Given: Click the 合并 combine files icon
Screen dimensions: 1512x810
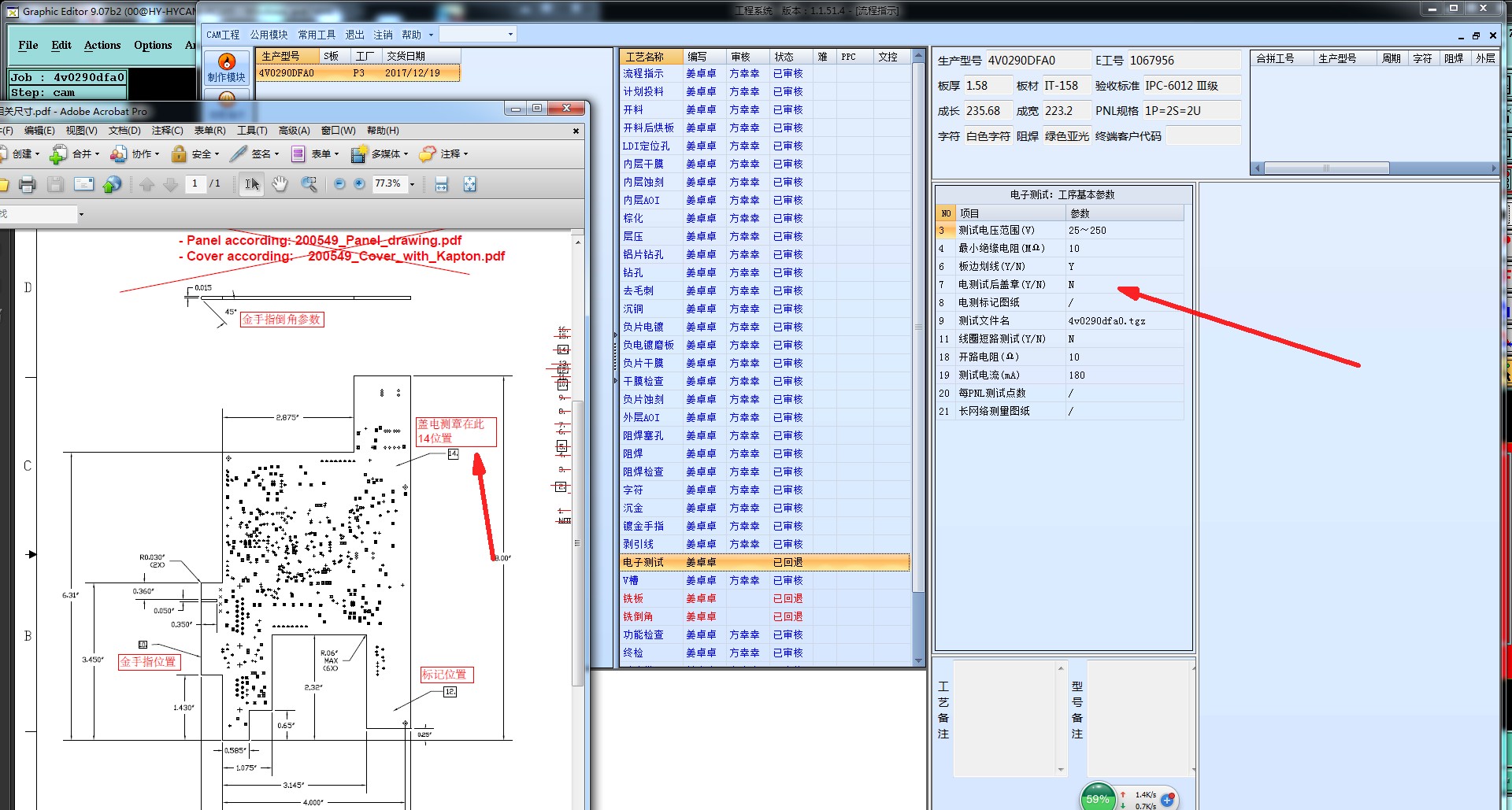Looking at the screenshot, I should tap(58, 154).
